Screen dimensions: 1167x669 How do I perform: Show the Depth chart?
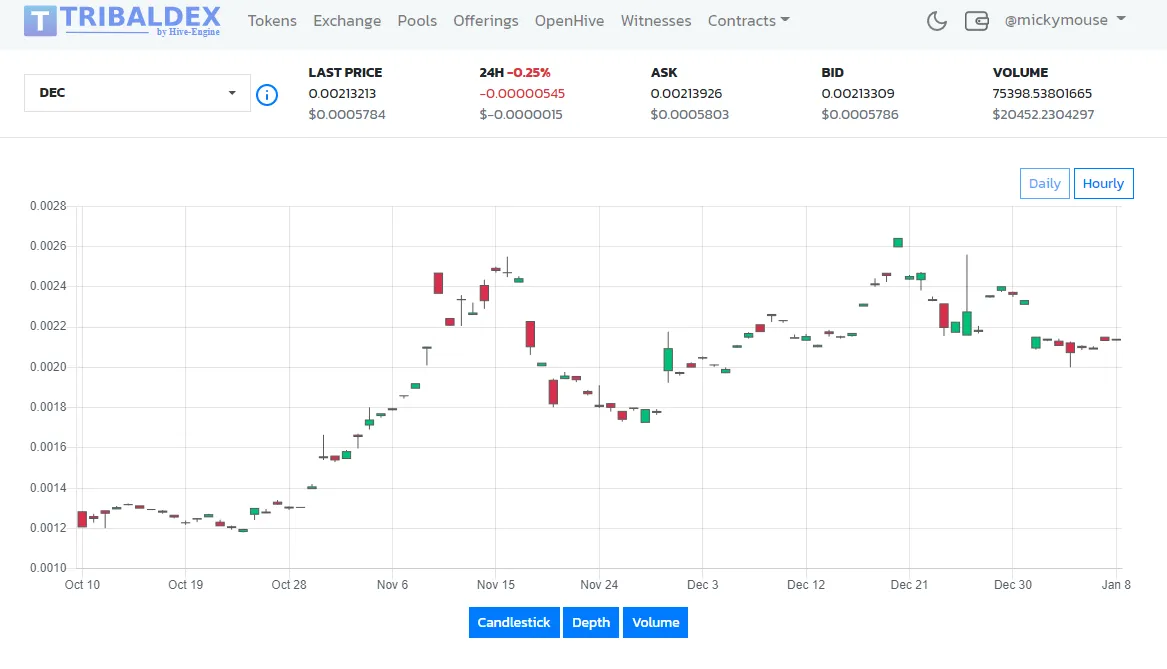(591, 622)
